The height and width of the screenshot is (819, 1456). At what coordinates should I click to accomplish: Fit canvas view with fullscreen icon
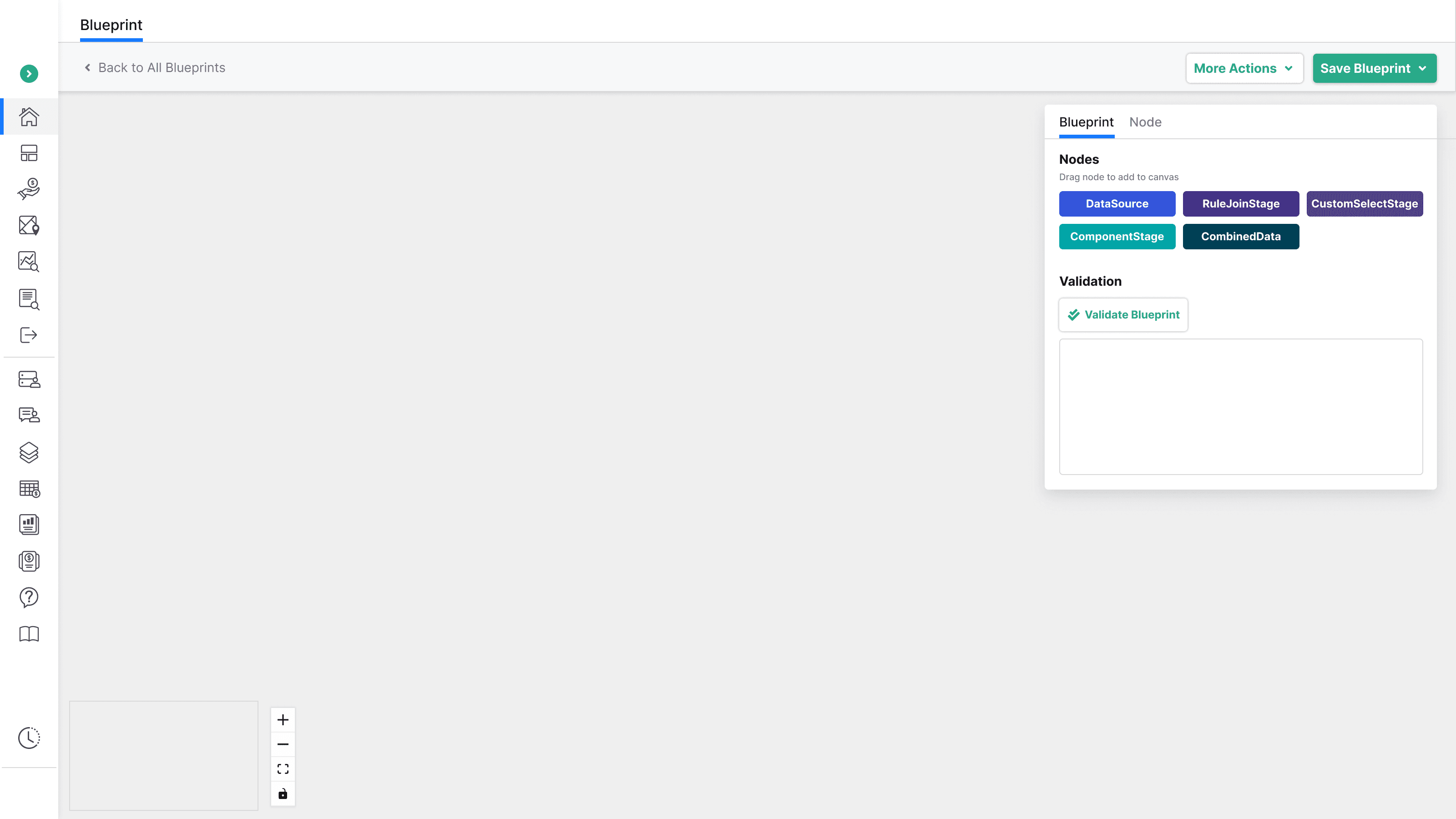[283, 768]
